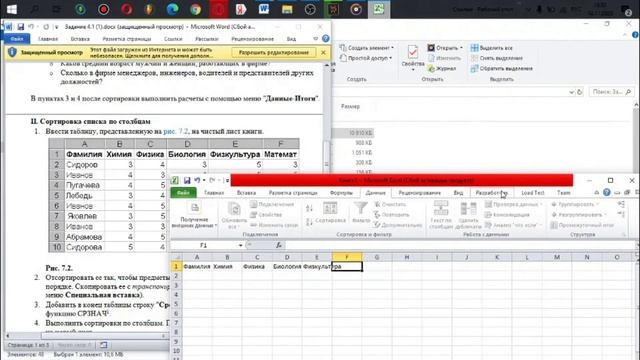Click Subtotal in Outline group
Screen dimensions: 640x360
tap(582, 225)
